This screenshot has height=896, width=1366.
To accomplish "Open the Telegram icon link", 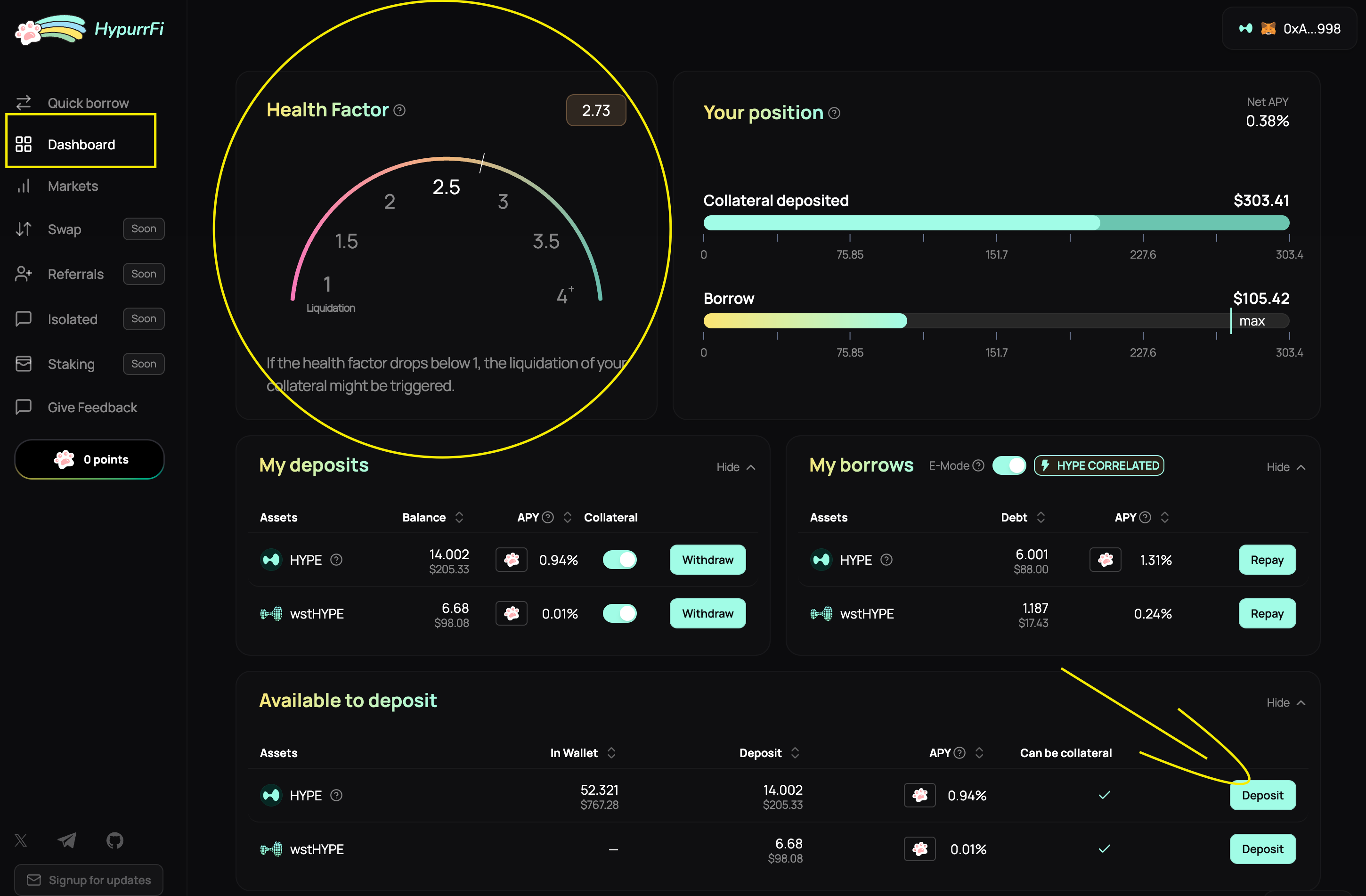I will click(x=67, y=840).
